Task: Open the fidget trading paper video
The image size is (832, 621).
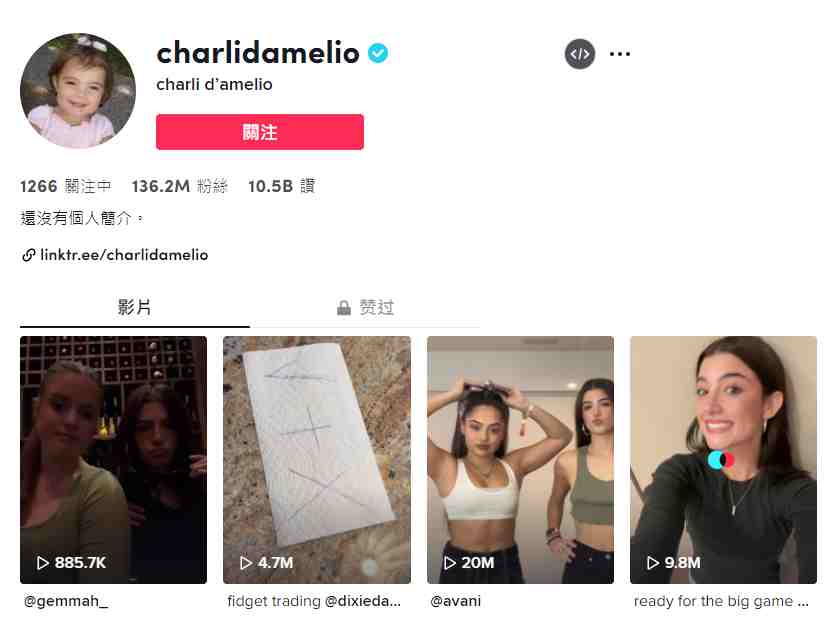Action: 317,460
